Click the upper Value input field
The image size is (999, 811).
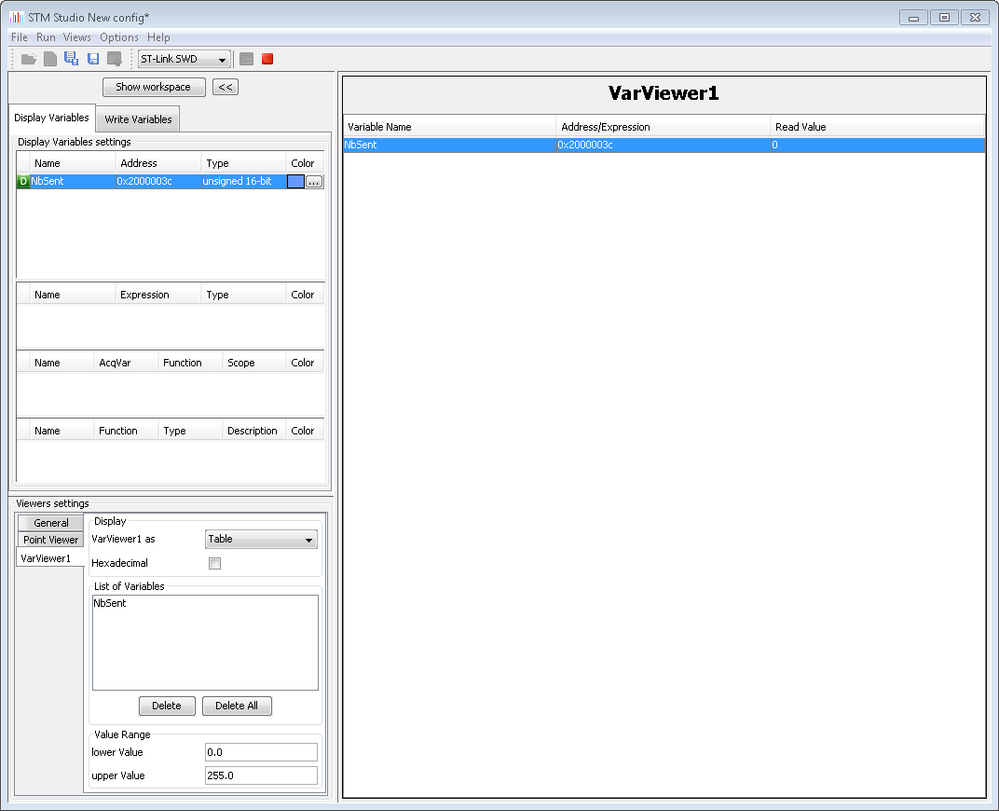pyautogui.click(x=261, y=776)
